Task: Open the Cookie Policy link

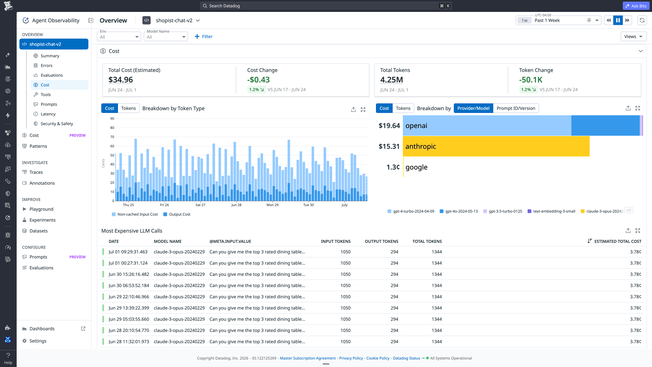Action: 378,358
